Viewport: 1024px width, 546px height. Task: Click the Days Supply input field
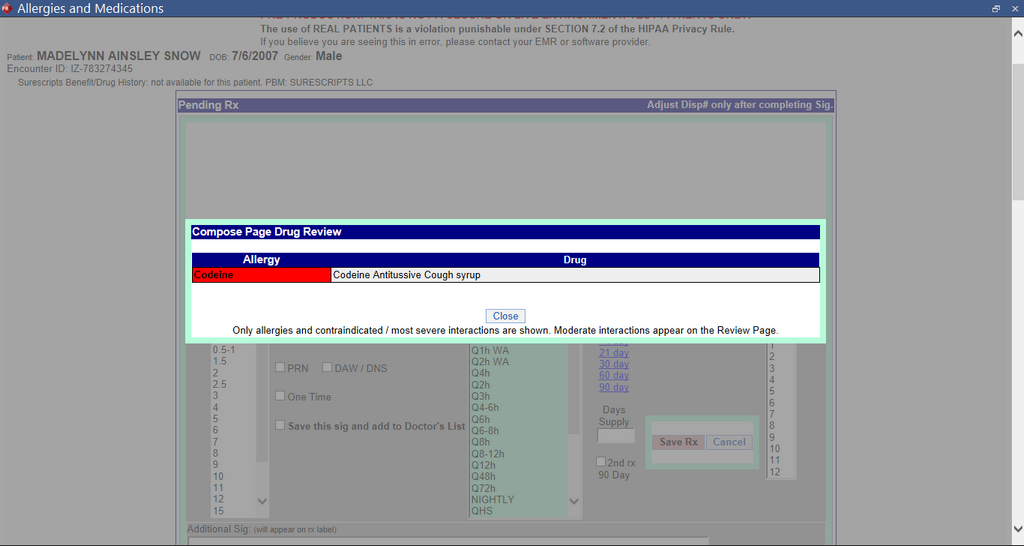click(615, 435)
